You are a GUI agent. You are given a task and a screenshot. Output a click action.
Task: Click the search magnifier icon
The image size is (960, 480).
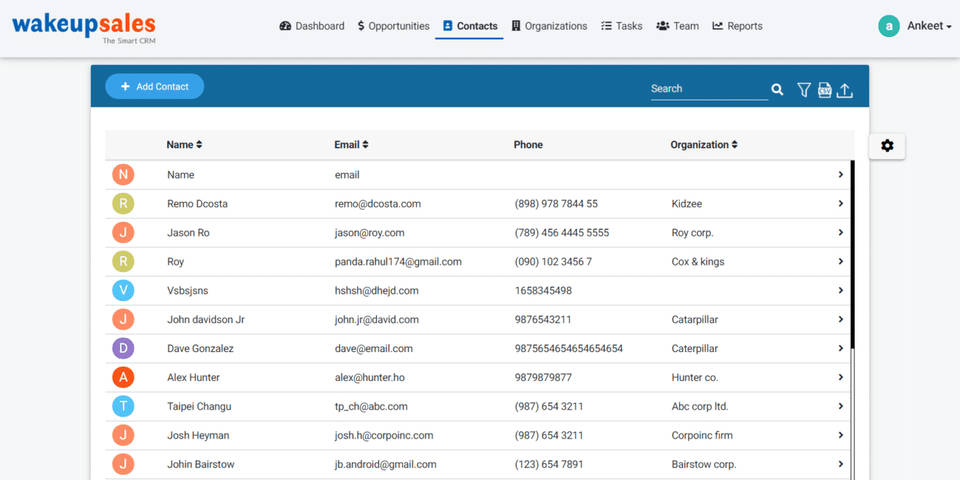point(777,90)
